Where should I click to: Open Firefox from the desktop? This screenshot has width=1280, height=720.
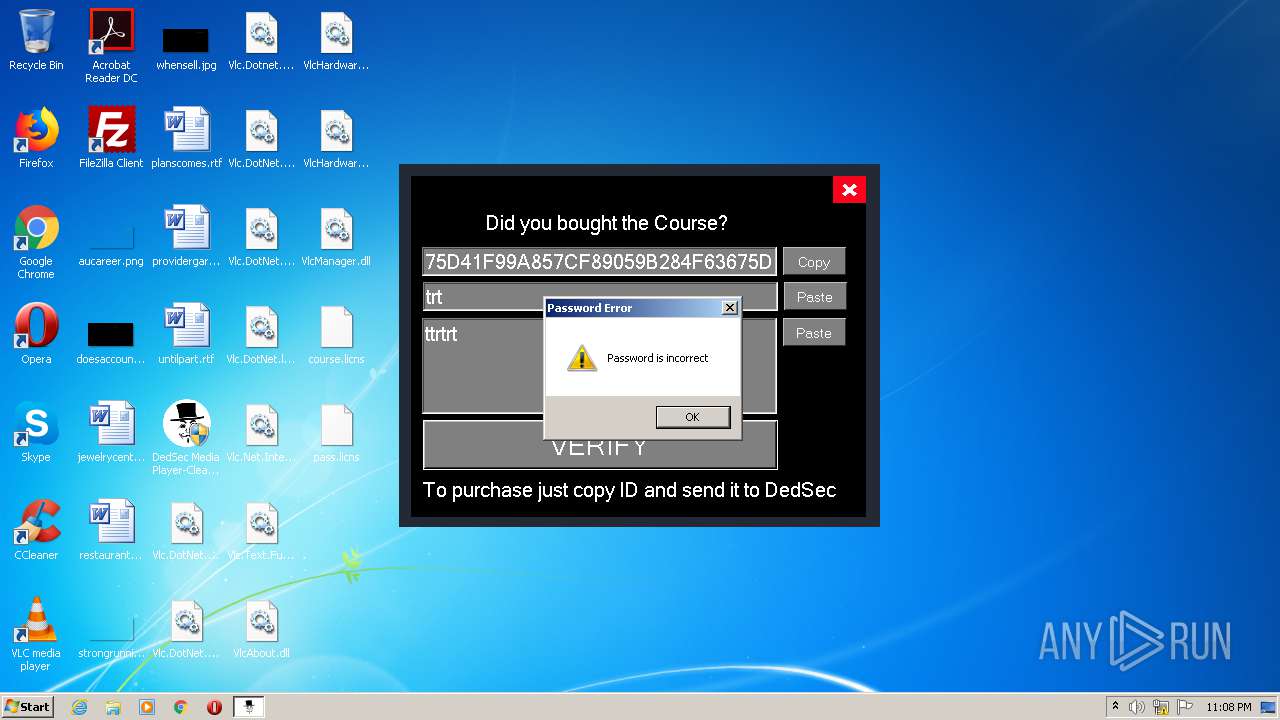pyautogui.click(x=36, y=139)
